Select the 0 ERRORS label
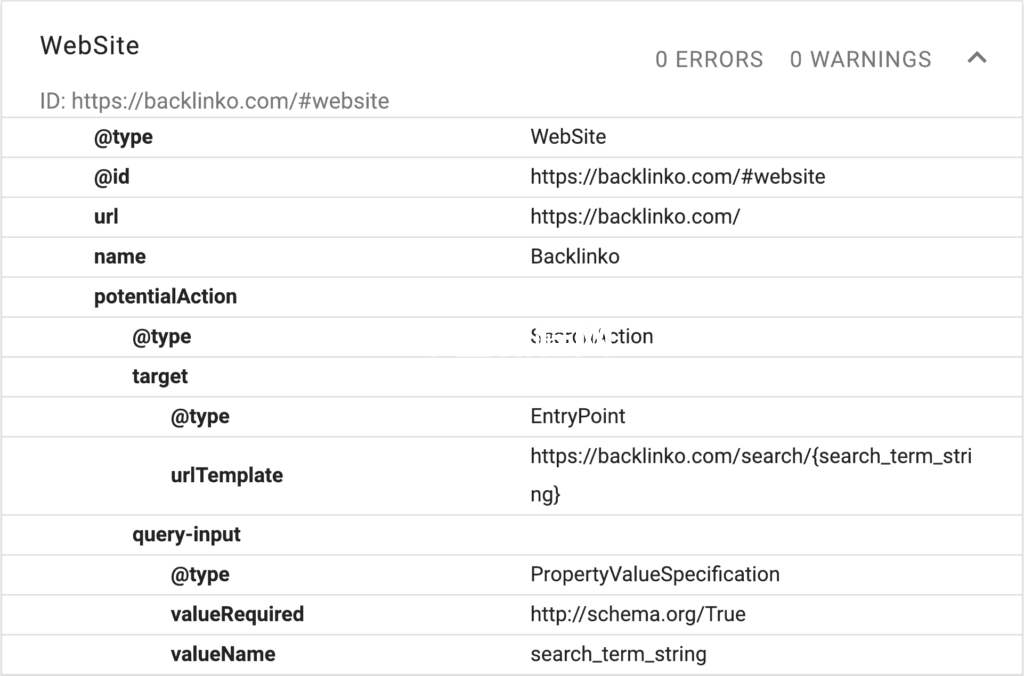1024x676 pixels. 709,59
